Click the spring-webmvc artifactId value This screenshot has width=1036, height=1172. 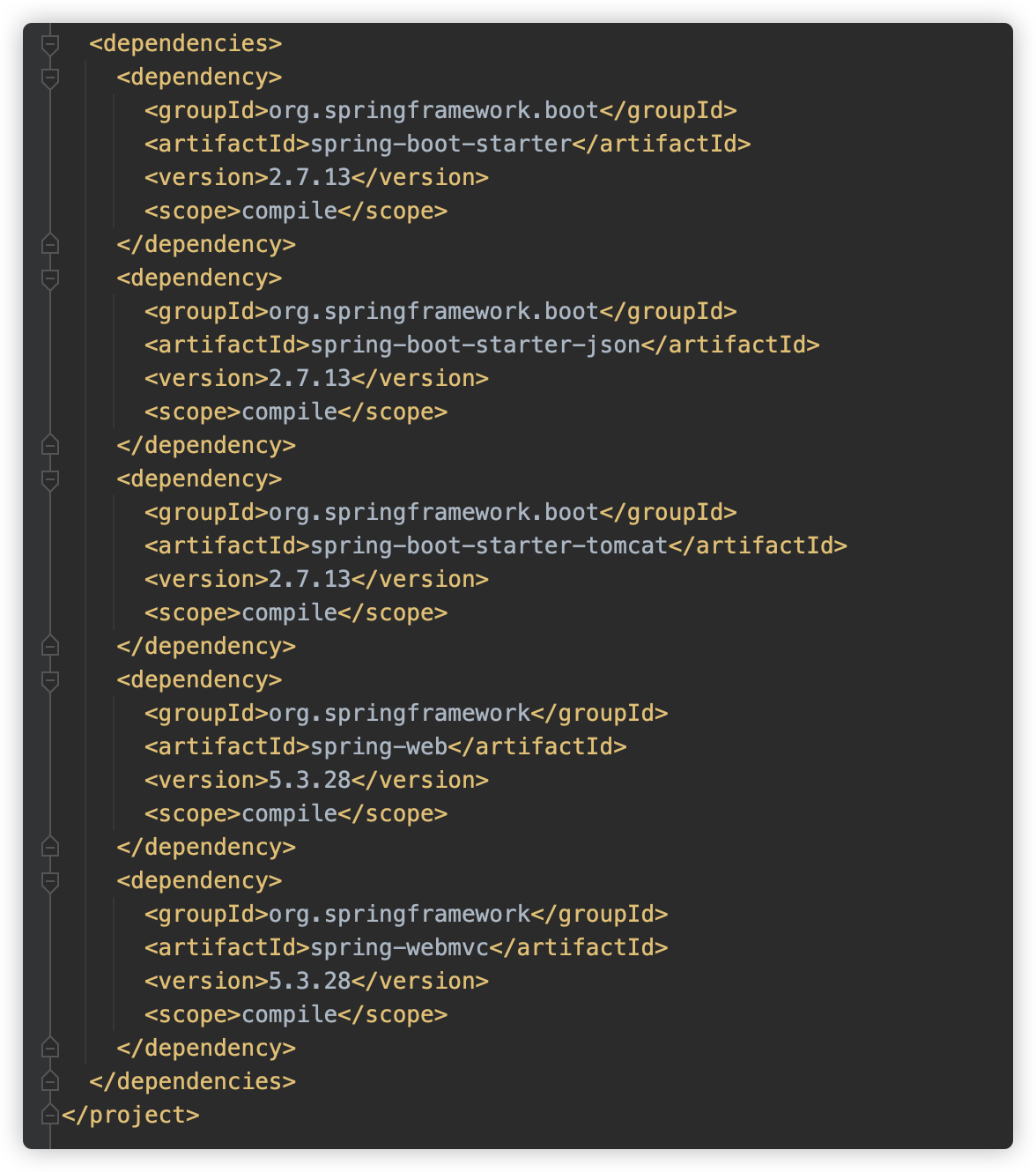pyautogui.click(x=400, y=947)
